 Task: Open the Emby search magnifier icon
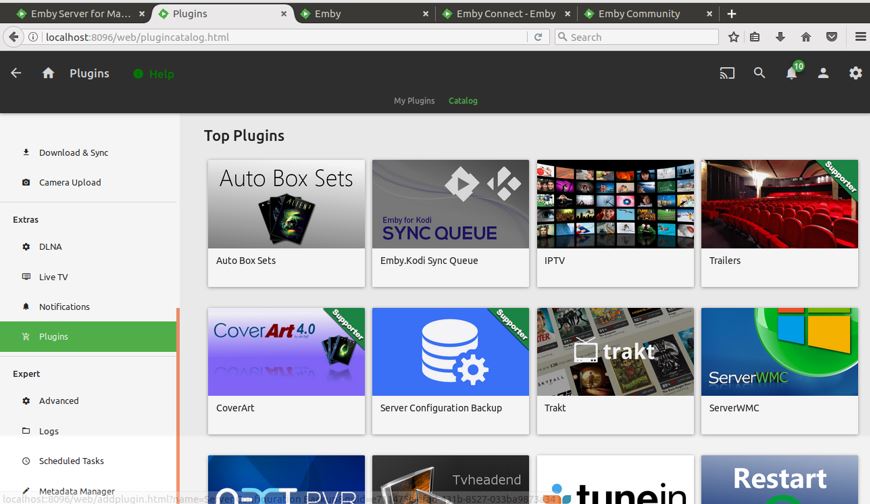point(759,73)
